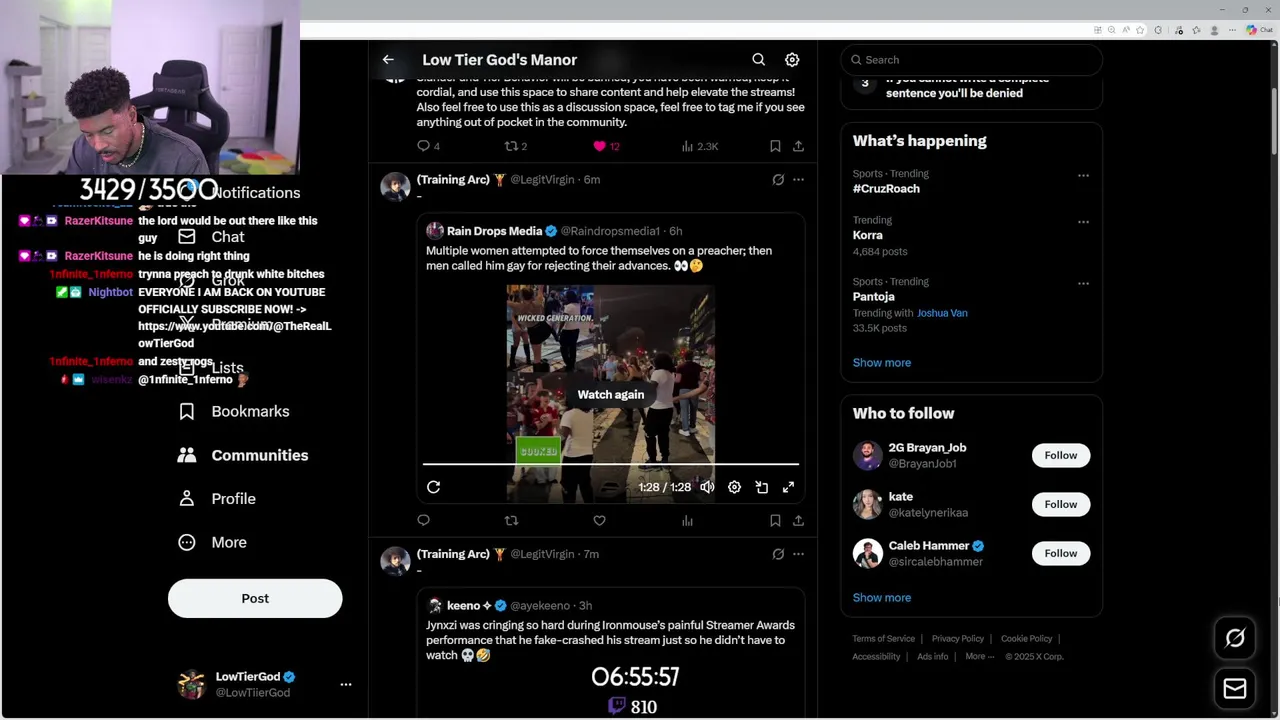This screenshot has height=720, width=1280.
Task: Search within the Low Tier God's Manor community
Action: point(759,60)
